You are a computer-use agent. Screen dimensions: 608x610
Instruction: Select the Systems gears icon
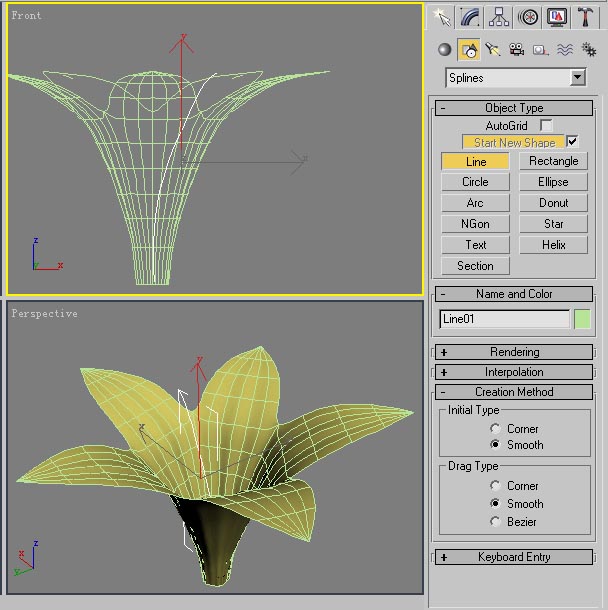coord(589,49)
